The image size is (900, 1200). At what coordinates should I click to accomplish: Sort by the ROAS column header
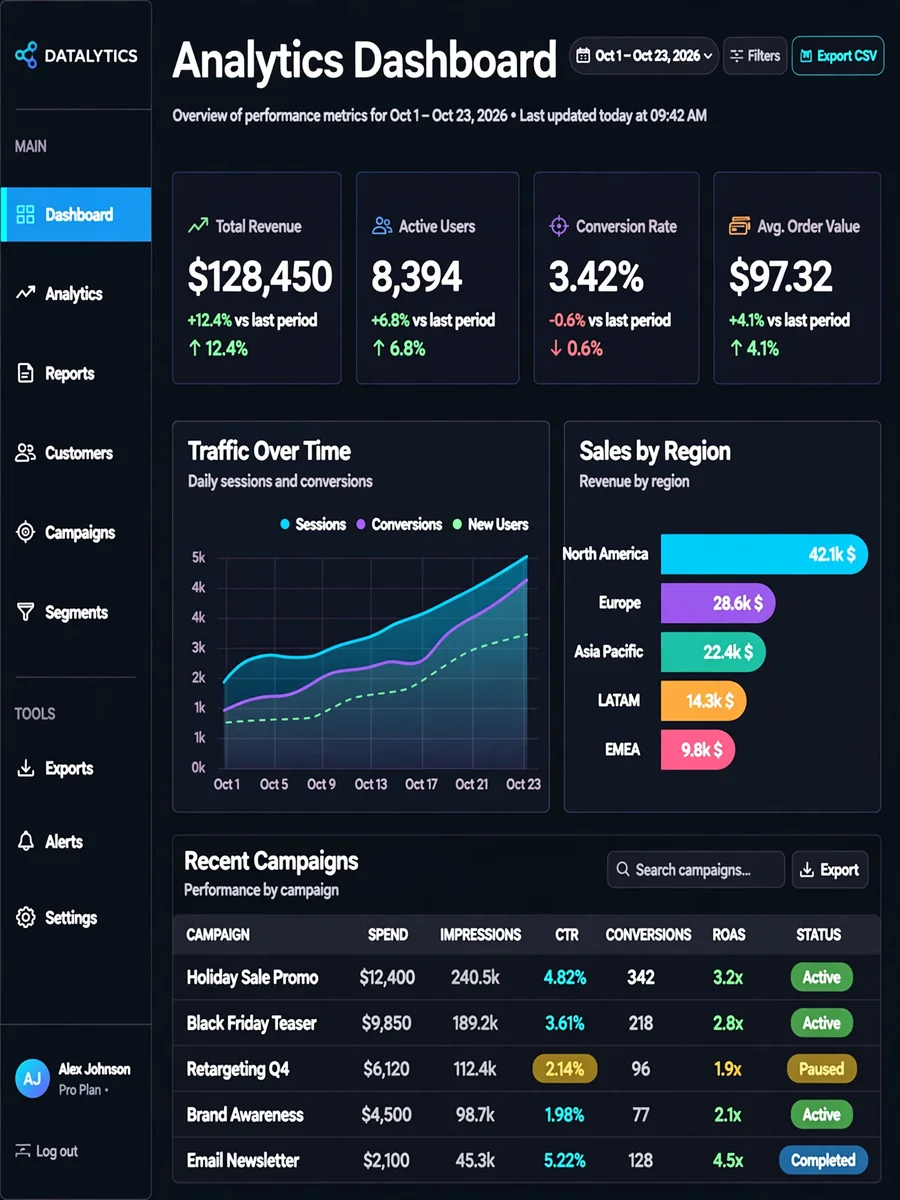click(729, 935)
